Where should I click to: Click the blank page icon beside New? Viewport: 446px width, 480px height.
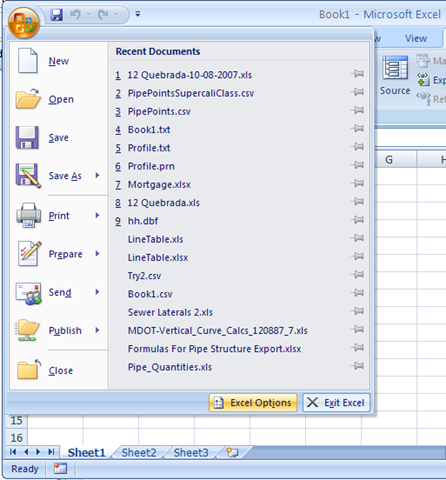pos(27,60)
